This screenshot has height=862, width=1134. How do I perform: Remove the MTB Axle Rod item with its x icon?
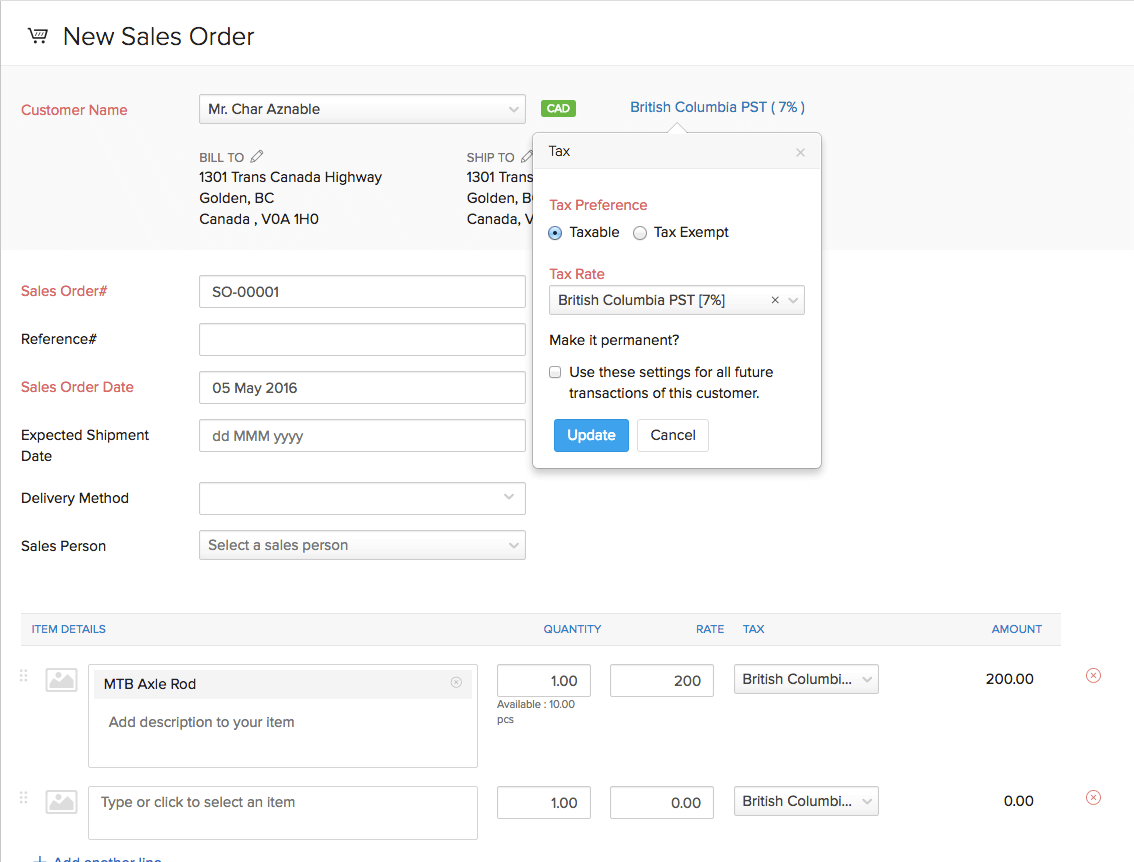click(456, 683)
